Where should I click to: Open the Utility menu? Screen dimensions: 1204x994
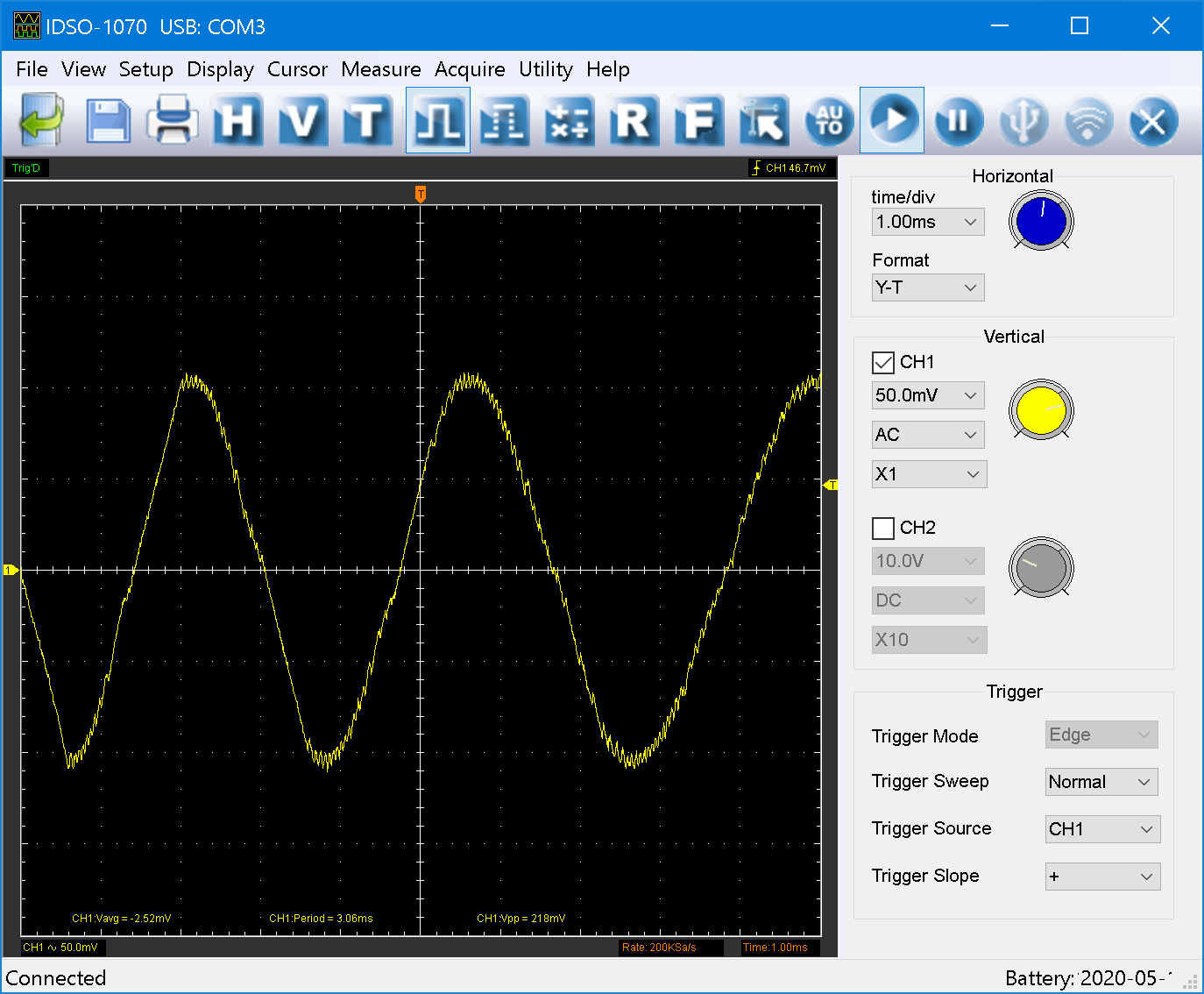tap(545, 69)
